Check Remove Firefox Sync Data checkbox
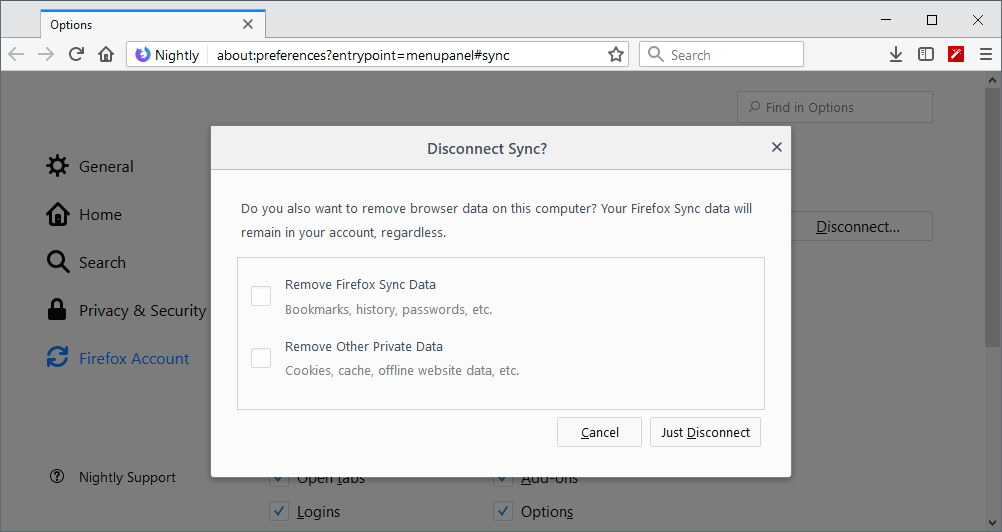The height and width of the screenshot is (532, 1002). click(x=261, y=296)
